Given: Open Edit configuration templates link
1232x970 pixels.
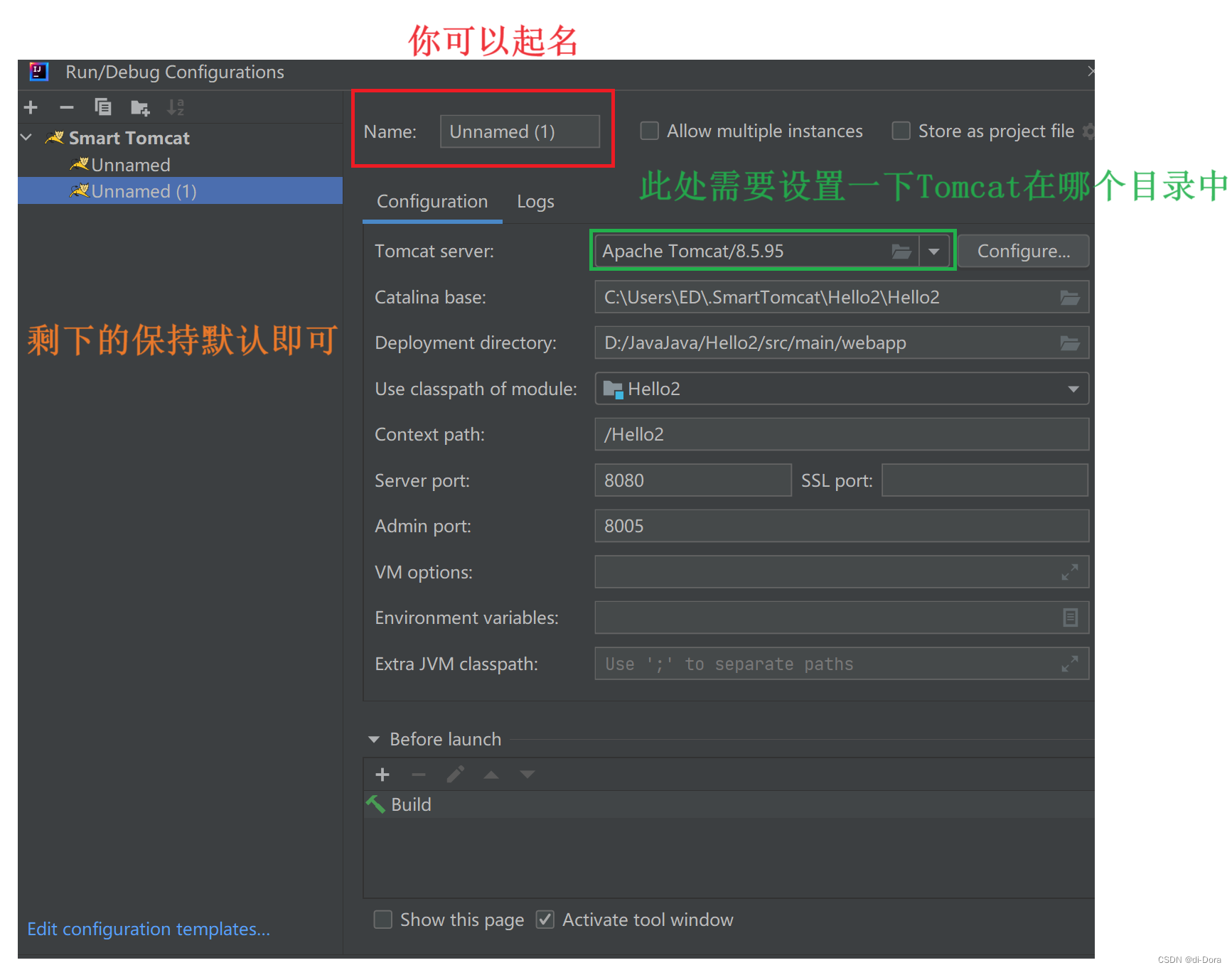Looking at the screenshot, I should tap(149, 929).
